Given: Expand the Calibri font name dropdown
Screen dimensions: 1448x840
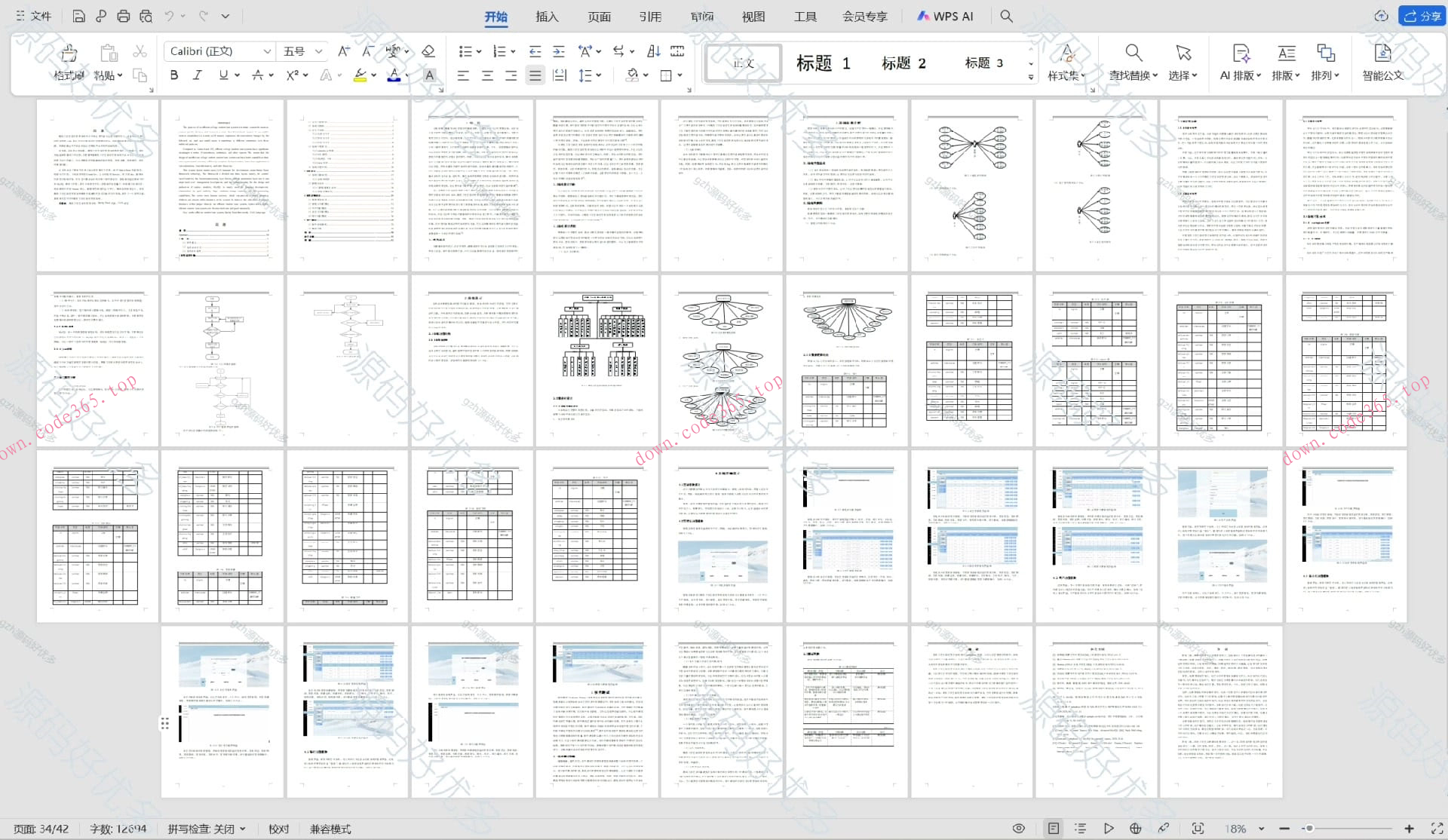Looking at the screenshot, I should pos(267,51).
